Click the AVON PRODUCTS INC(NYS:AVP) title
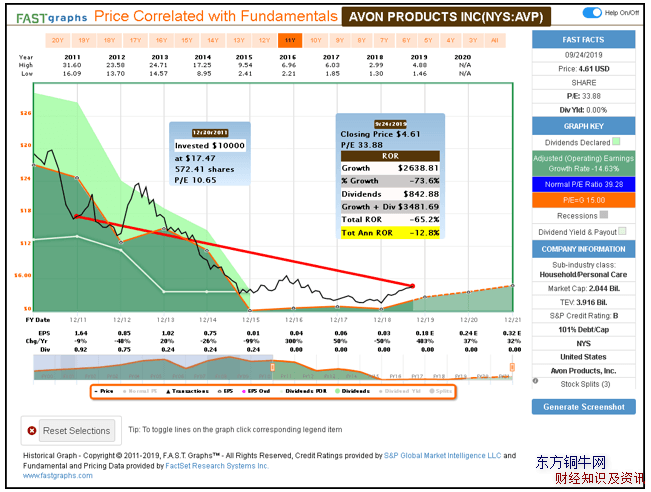651x492 pixels. point(446,17)
